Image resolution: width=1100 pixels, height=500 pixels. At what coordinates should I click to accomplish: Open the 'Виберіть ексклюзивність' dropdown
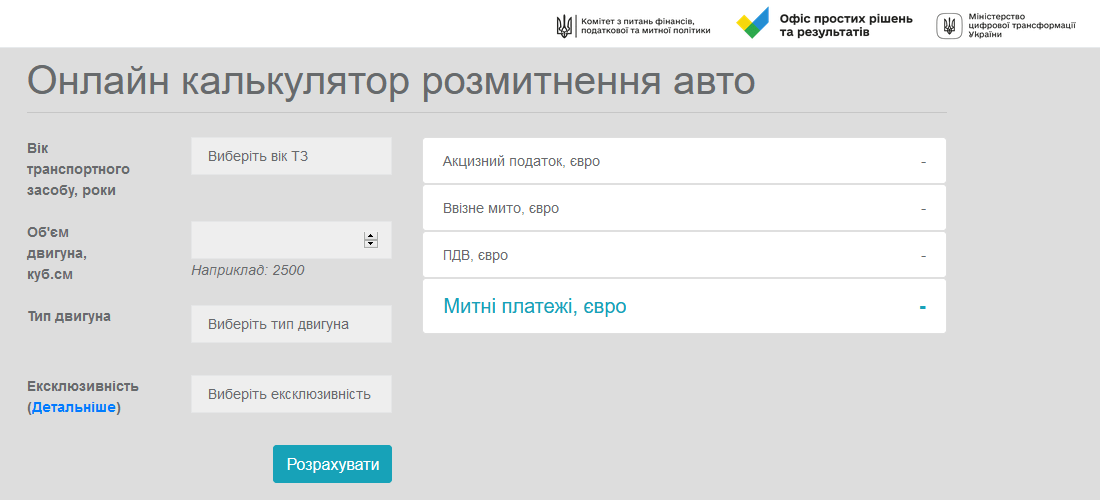291,394
